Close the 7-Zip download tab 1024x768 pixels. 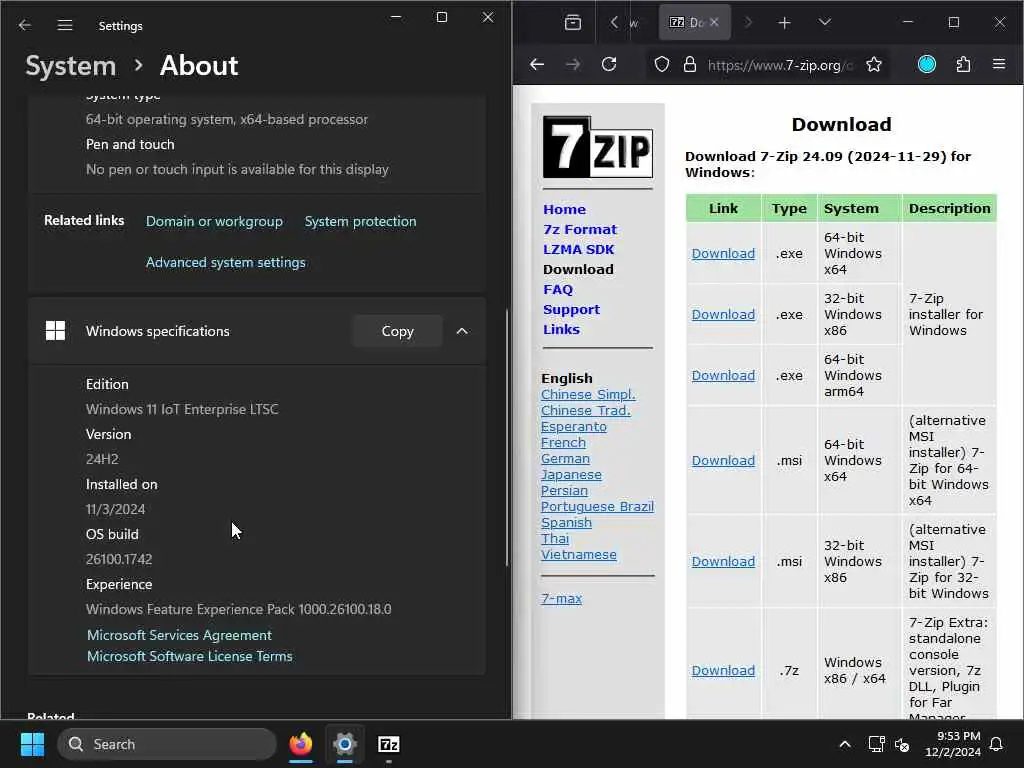pyautogui.click(x=714, y=22)
